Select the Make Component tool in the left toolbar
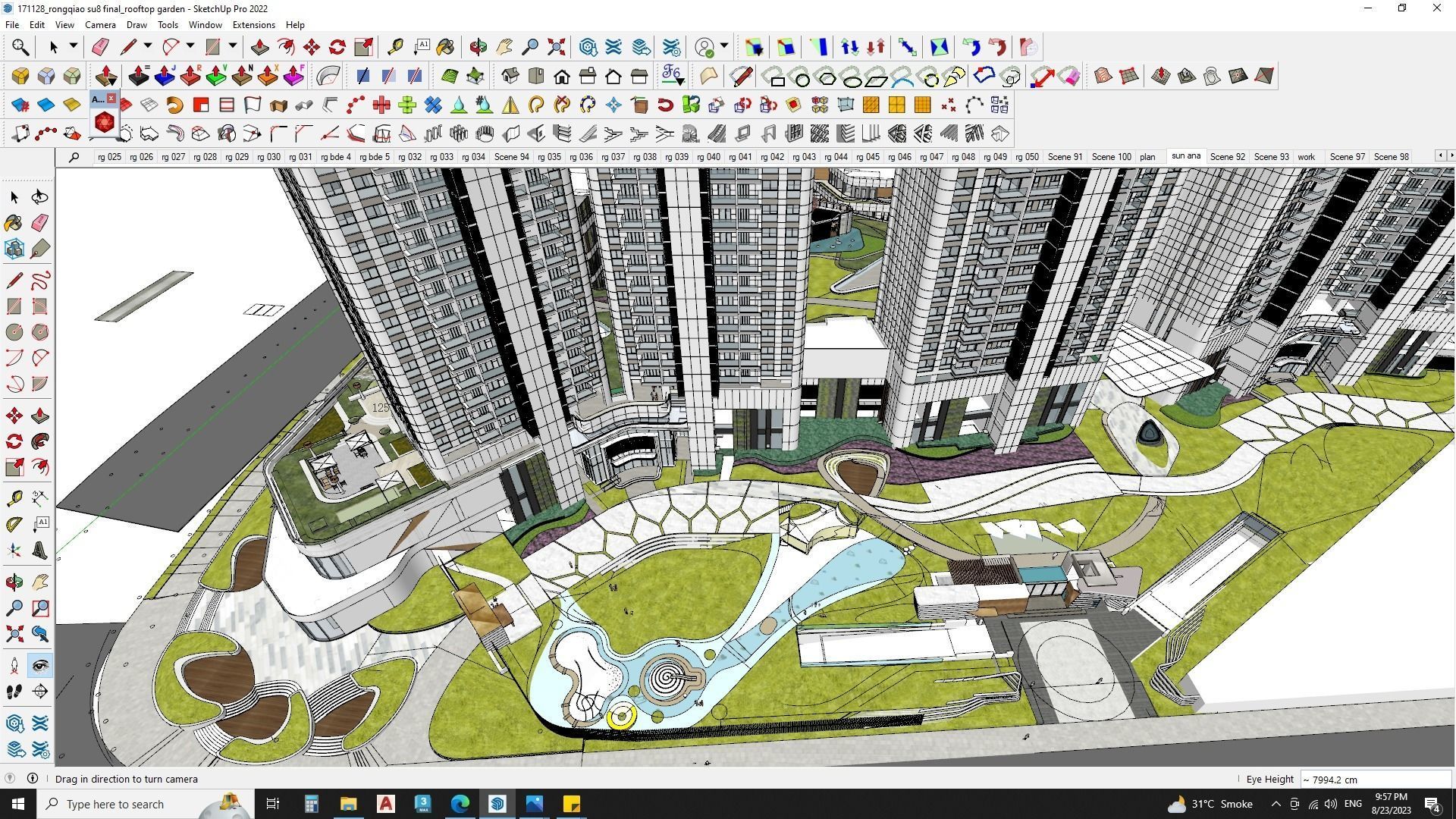1456x819 pixels. 14,249
